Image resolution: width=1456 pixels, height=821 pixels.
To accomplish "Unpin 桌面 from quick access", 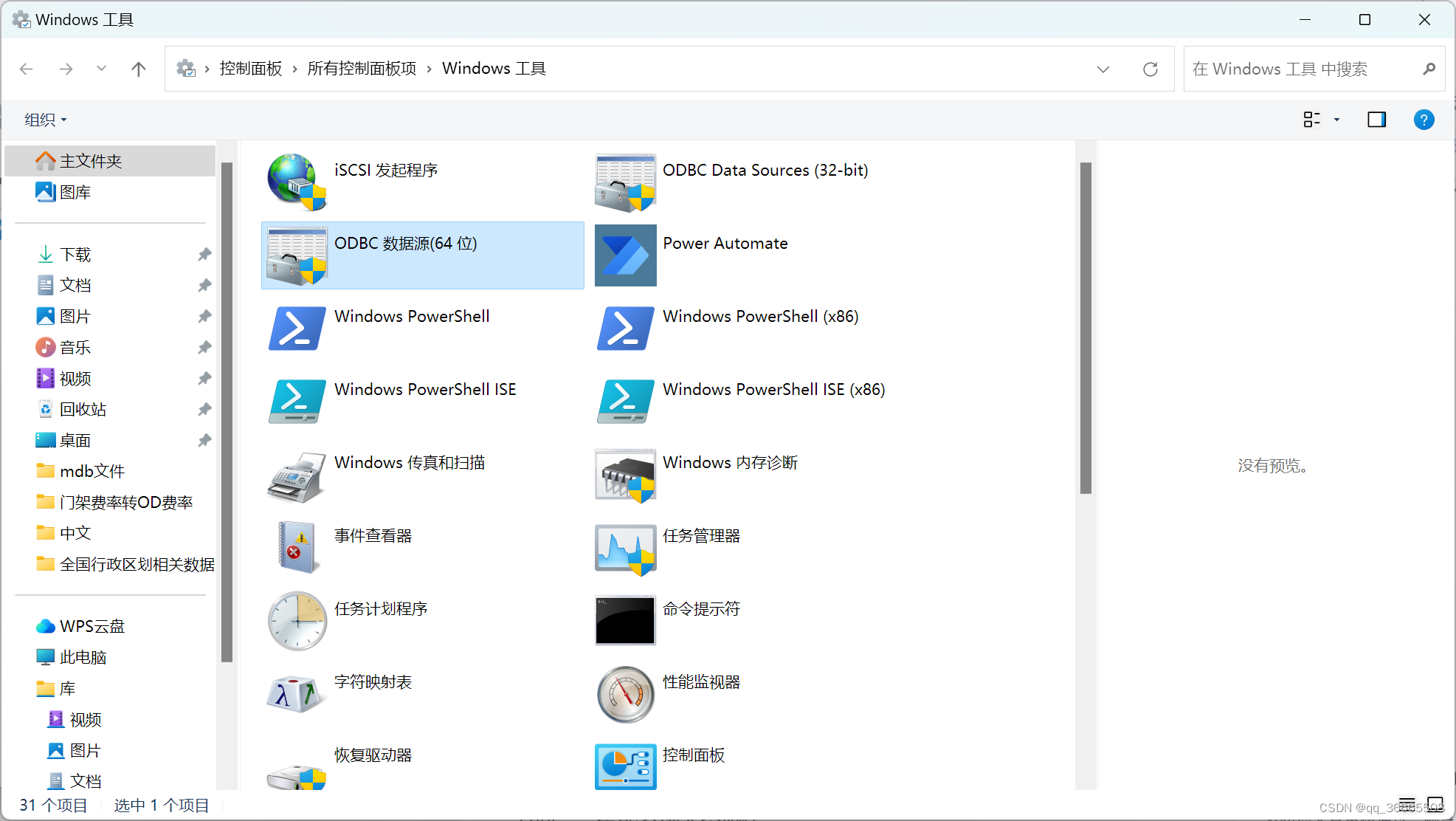I will click(204, 440).
